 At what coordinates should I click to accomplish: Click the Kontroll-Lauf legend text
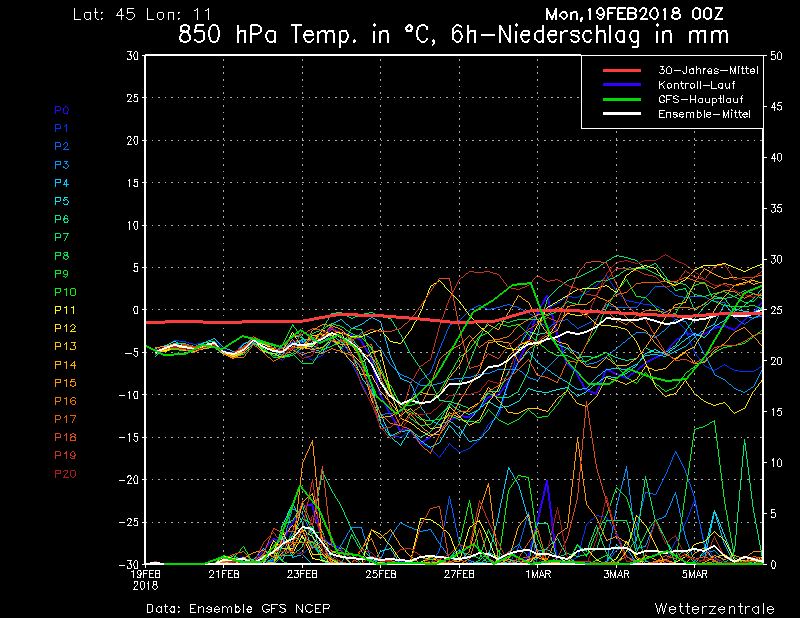coord(696,85)
